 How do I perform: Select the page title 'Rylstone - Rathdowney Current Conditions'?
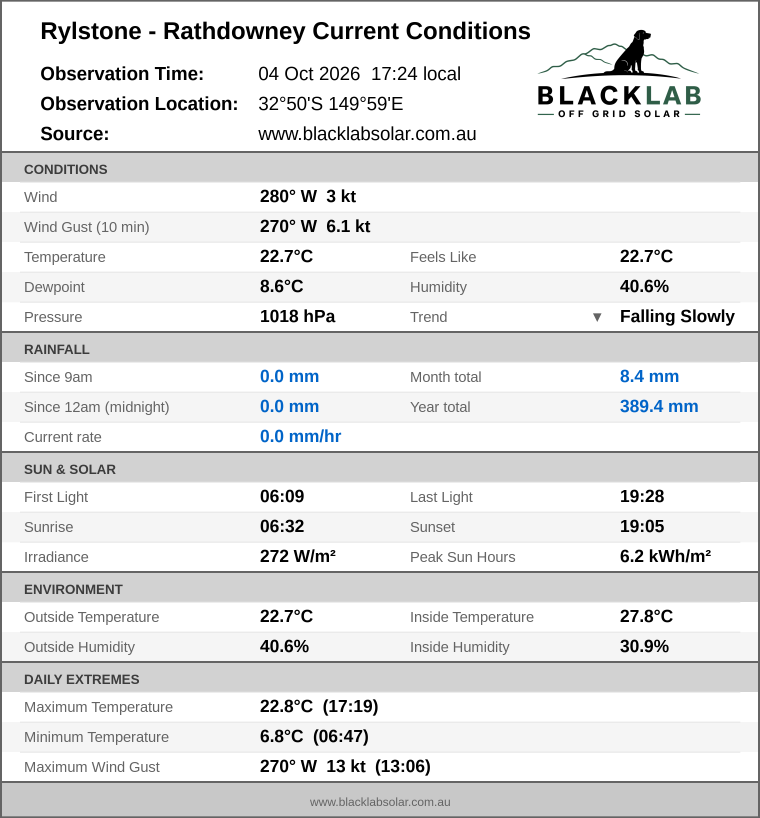tap(285, 31)
